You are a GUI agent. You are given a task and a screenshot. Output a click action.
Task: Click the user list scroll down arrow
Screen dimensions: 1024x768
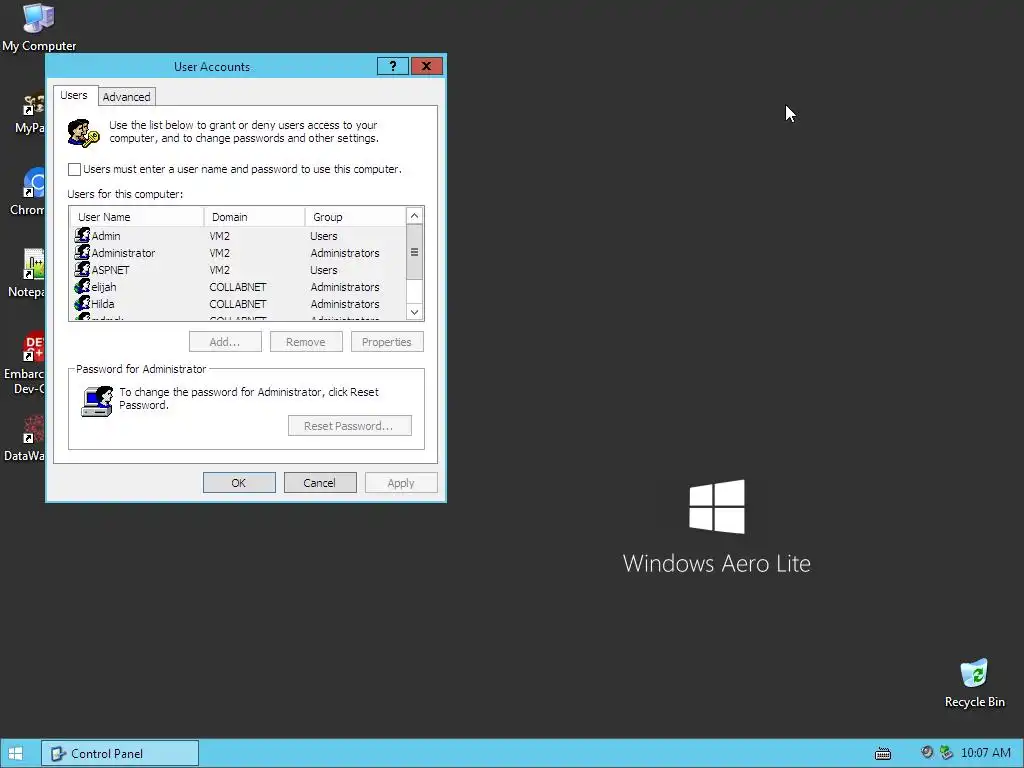point(414,312)
